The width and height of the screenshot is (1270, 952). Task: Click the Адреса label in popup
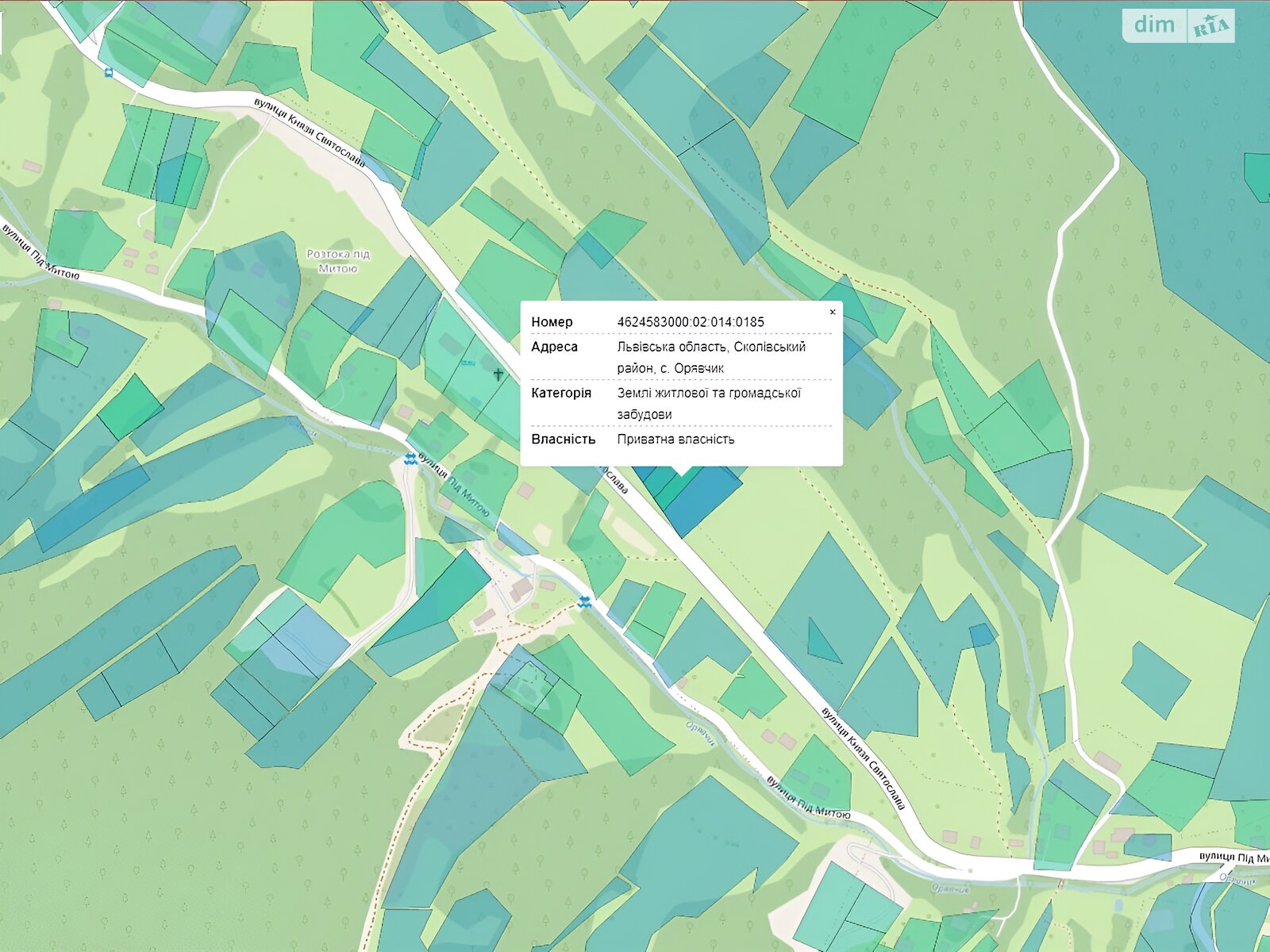click(554, 347)
